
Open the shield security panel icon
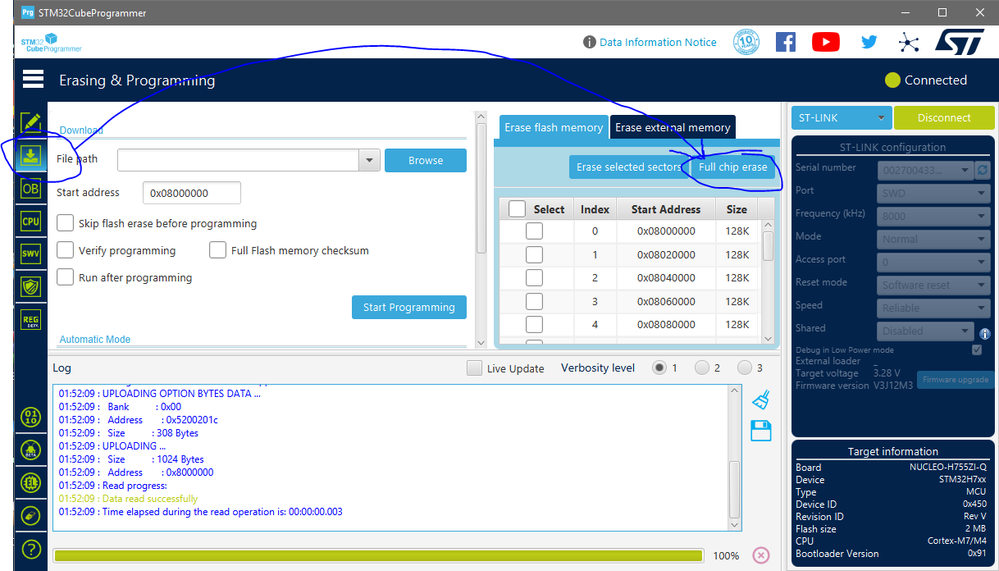point(31,287)
